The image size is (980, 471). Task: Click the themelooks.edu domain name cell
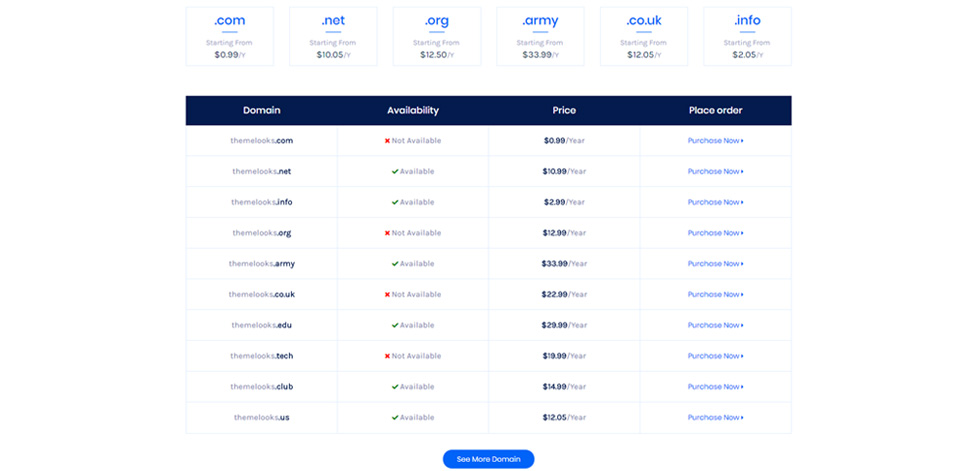click(x=261, y=325)
